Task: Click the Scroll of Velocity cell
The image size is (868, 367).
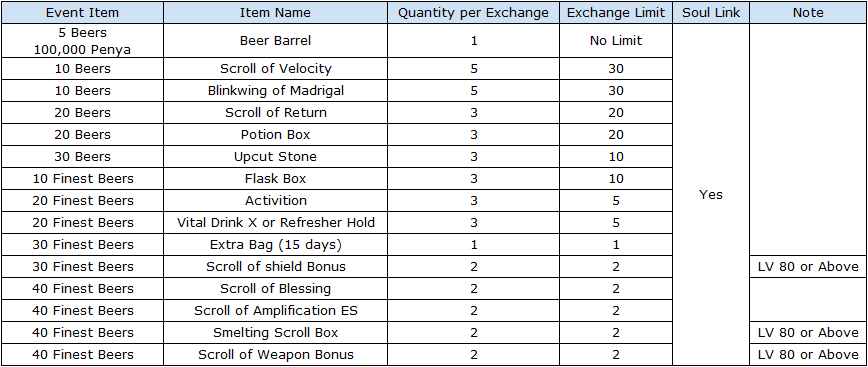Action: coord(275,69)
